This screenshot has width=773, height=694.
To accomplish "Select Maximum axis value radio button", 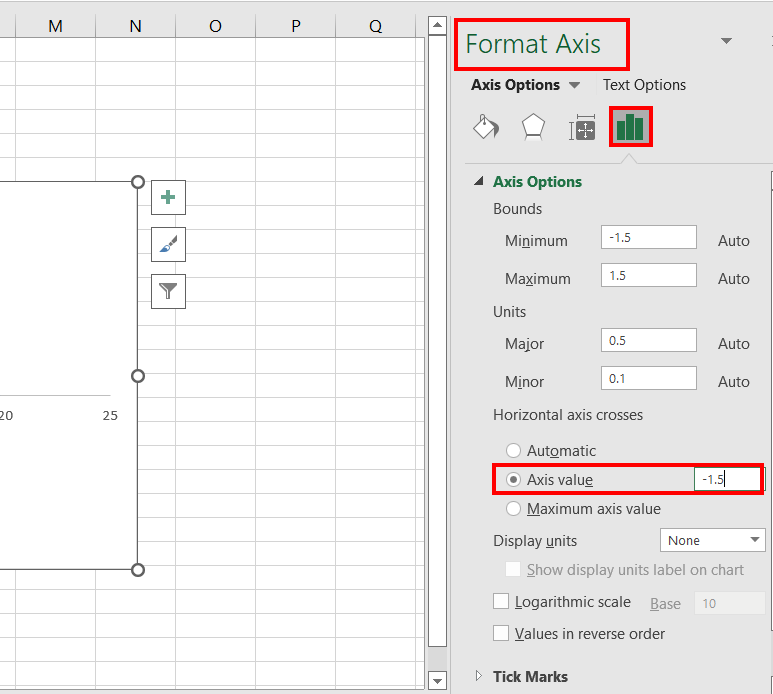I will [x=513, y=509].
